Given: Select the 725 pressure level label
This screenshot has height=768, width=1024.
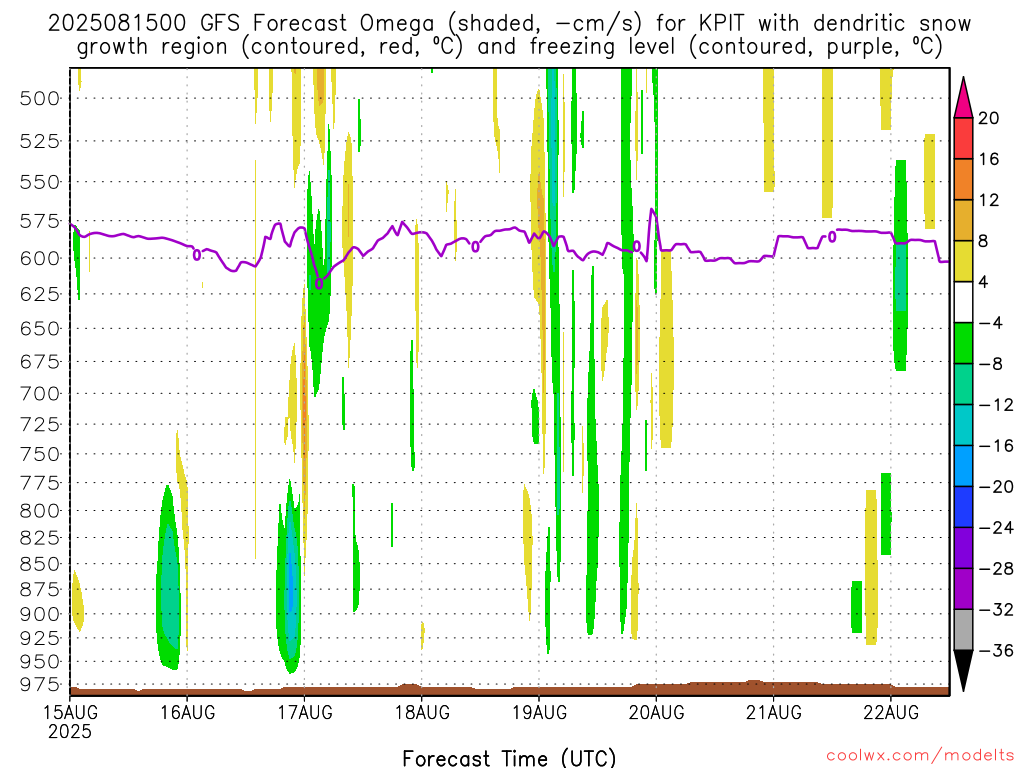Looking at the screenshot, I should pos(39,424).
